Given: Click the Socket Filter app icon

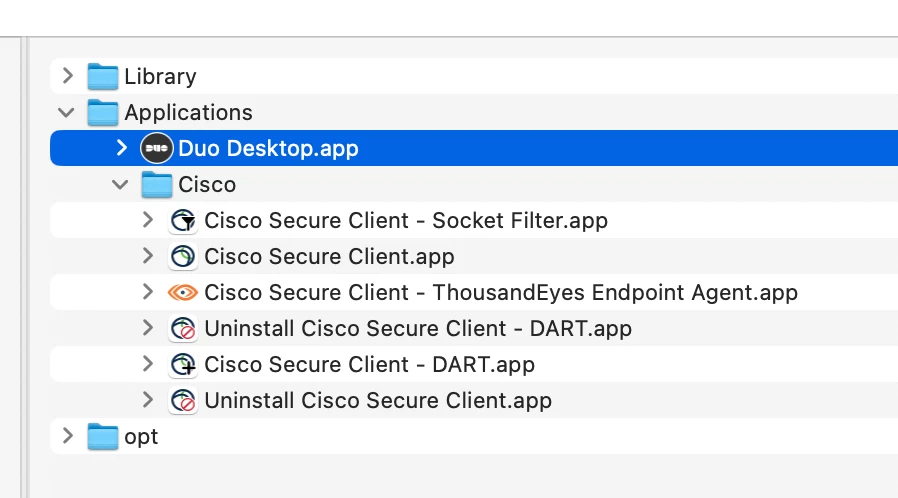Looking at the screenshot, I should coord(183,220).
